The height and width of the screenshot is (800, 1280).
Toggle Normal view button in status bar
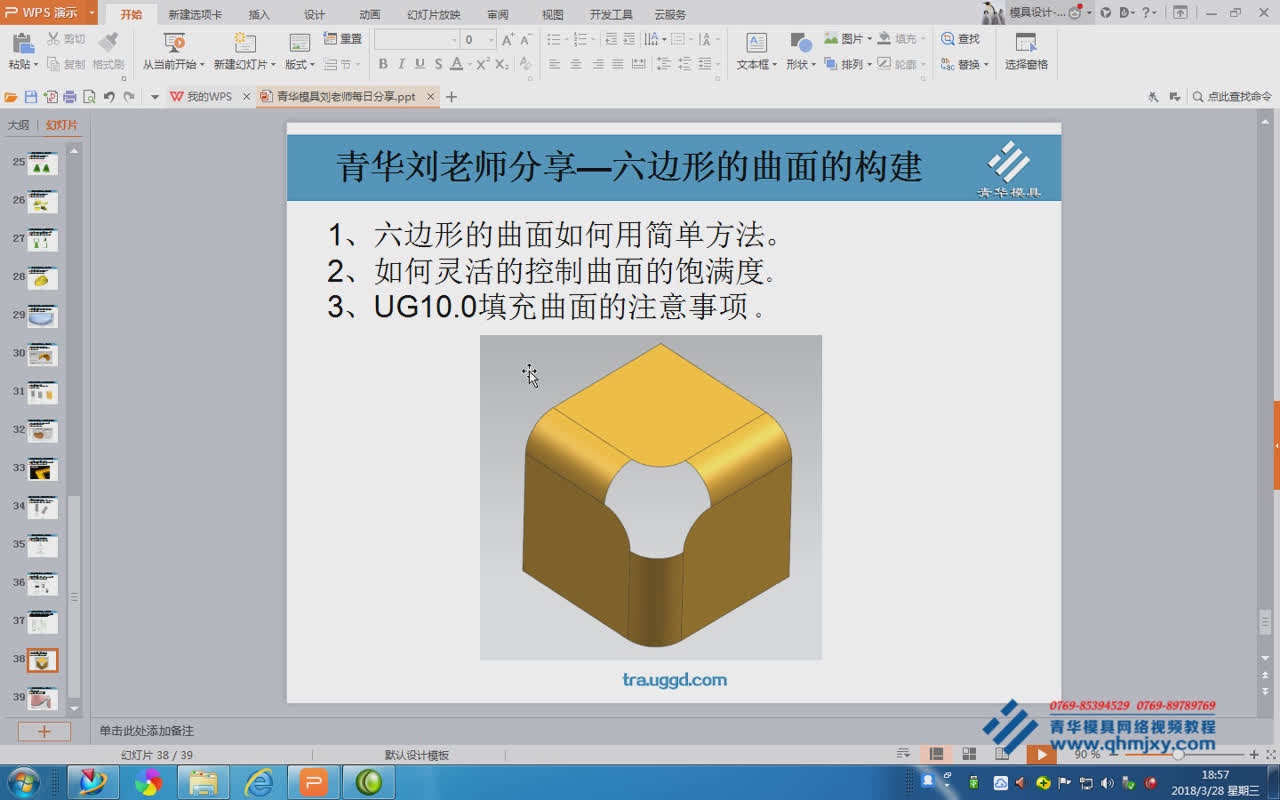click(937, 754)
